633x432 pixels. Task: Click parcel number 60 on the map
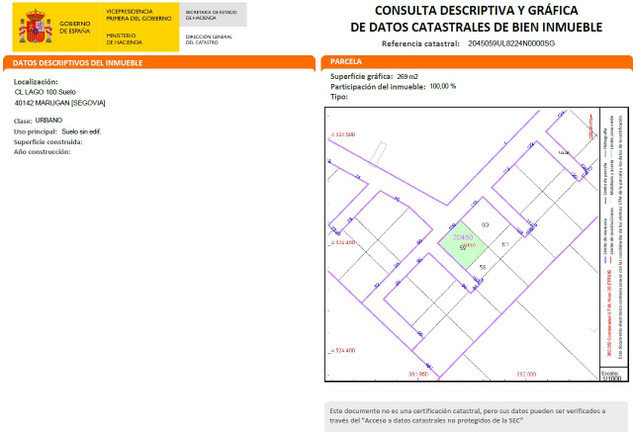tap(485, 224)
